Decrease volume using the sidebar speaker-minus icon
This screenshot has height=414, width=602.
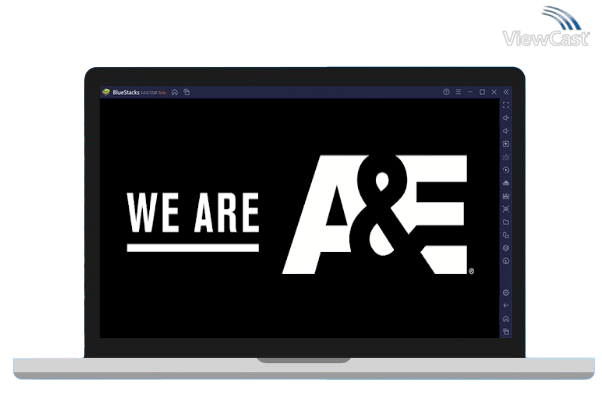(x=506, y=131)
